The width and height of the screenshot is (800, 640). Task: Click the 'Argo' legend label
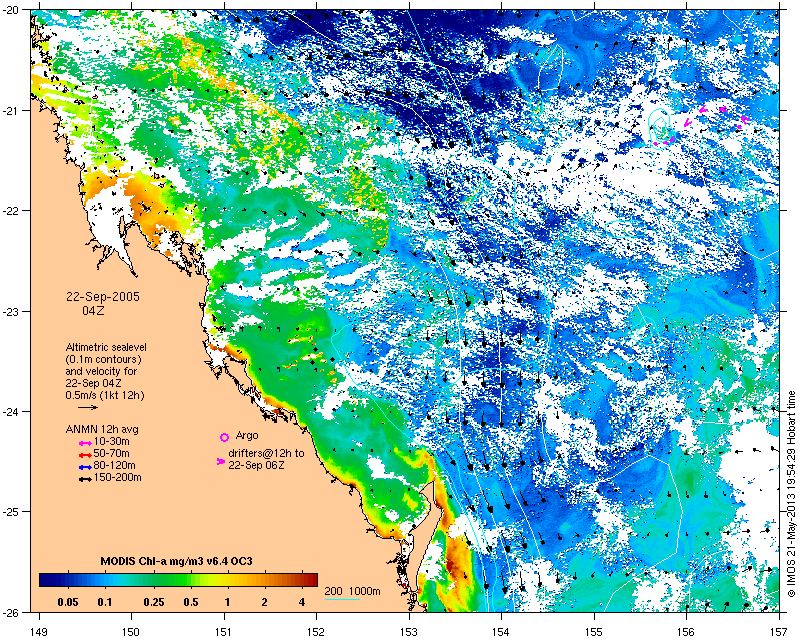247,436
